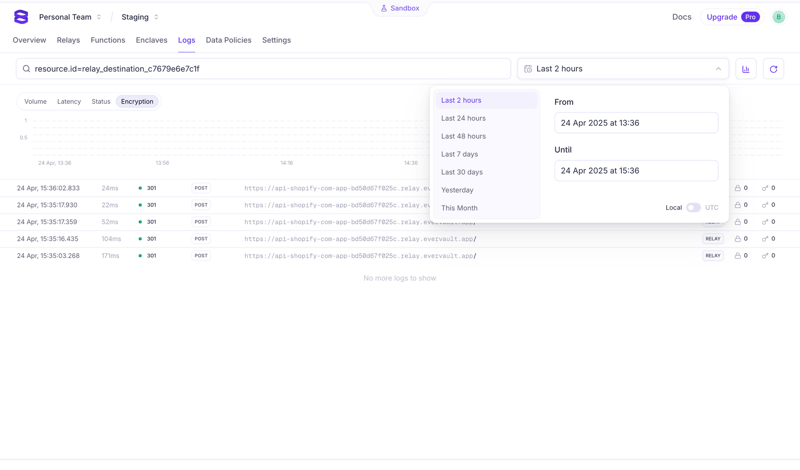Select This Month preset
The height and width of the screenshot is (470, 800).
tap(486, 208)
